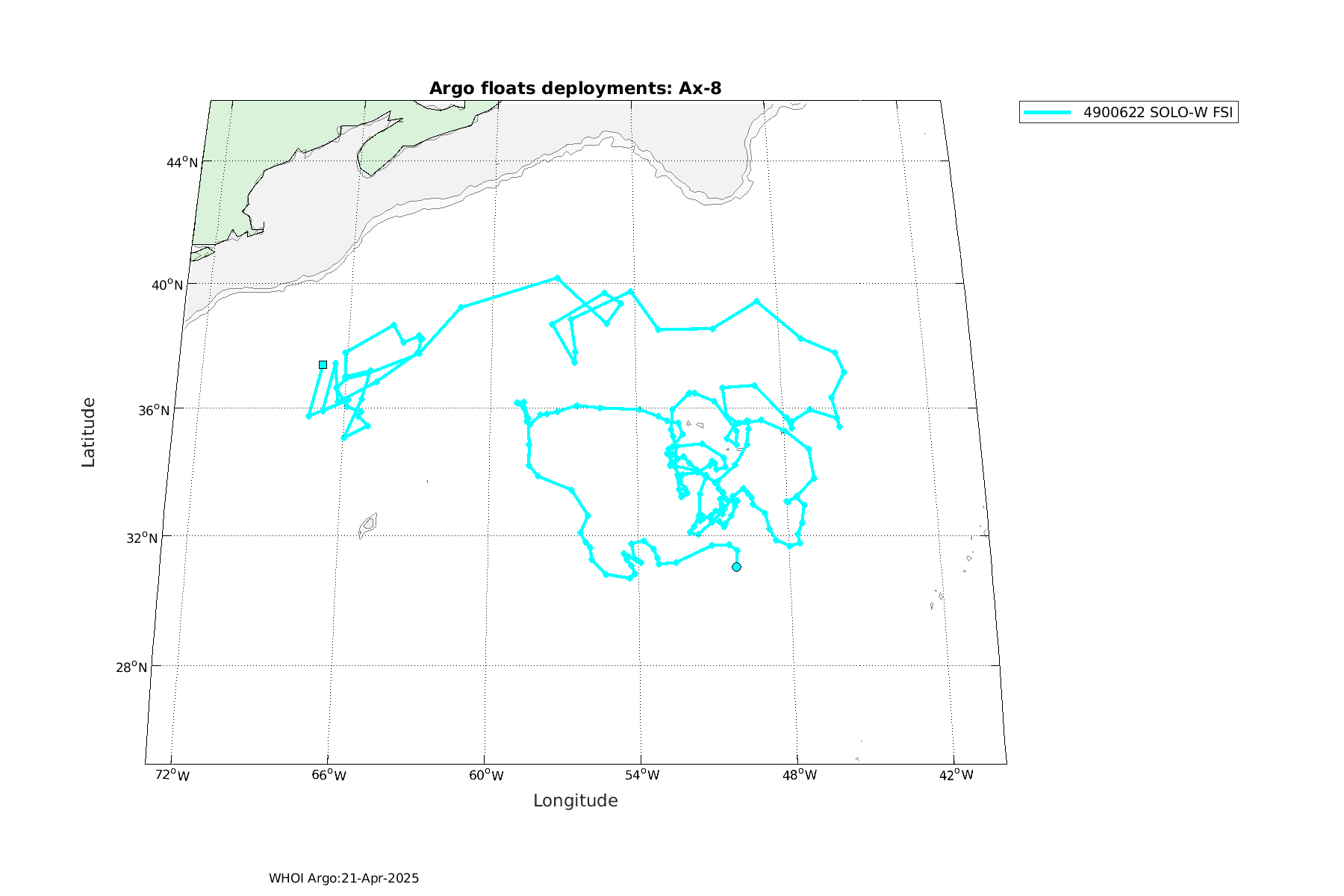Click the 'Latitude' axis label
The width and height of the screenshot is (1344, 896).
point(88,432)
